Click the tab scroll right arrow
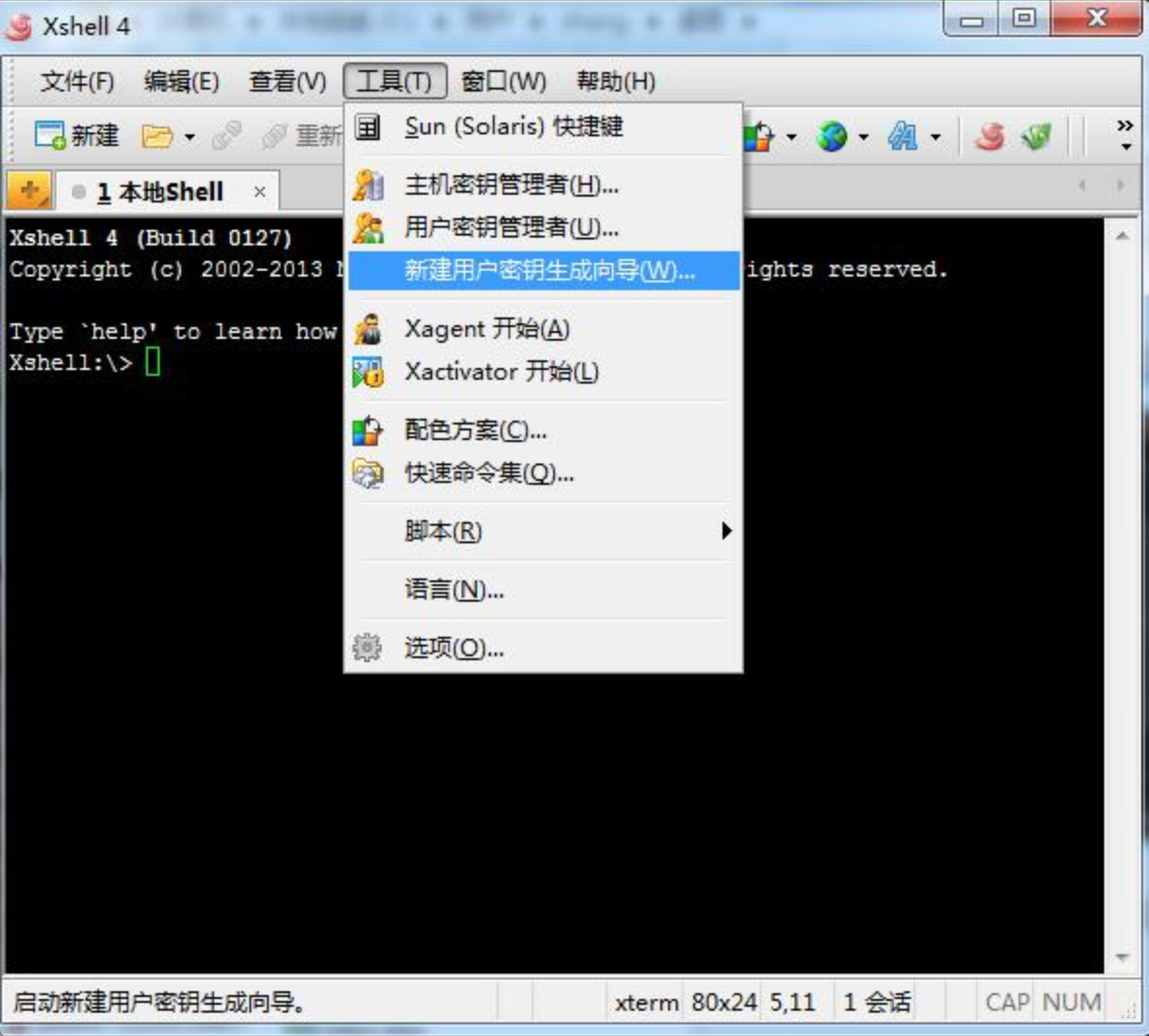Image resolution: width=1149 pixels, height=1036 pixels. 1120,185
